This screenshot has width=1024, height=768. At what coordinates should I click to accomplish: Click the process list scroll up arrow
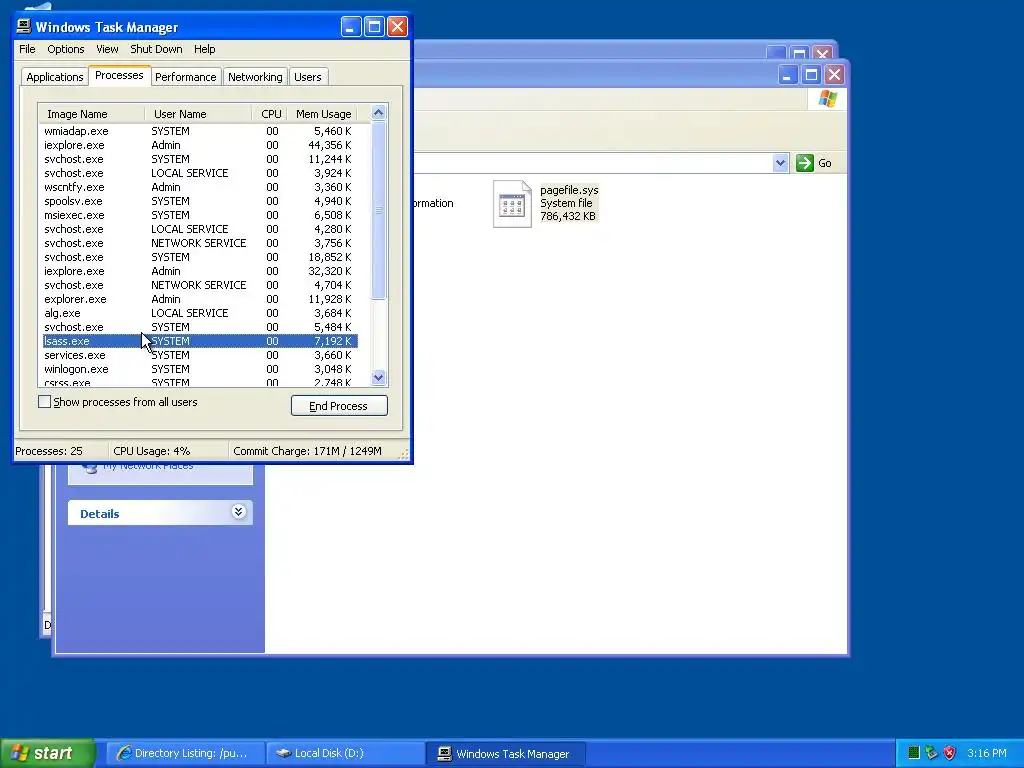pos(378,113)
